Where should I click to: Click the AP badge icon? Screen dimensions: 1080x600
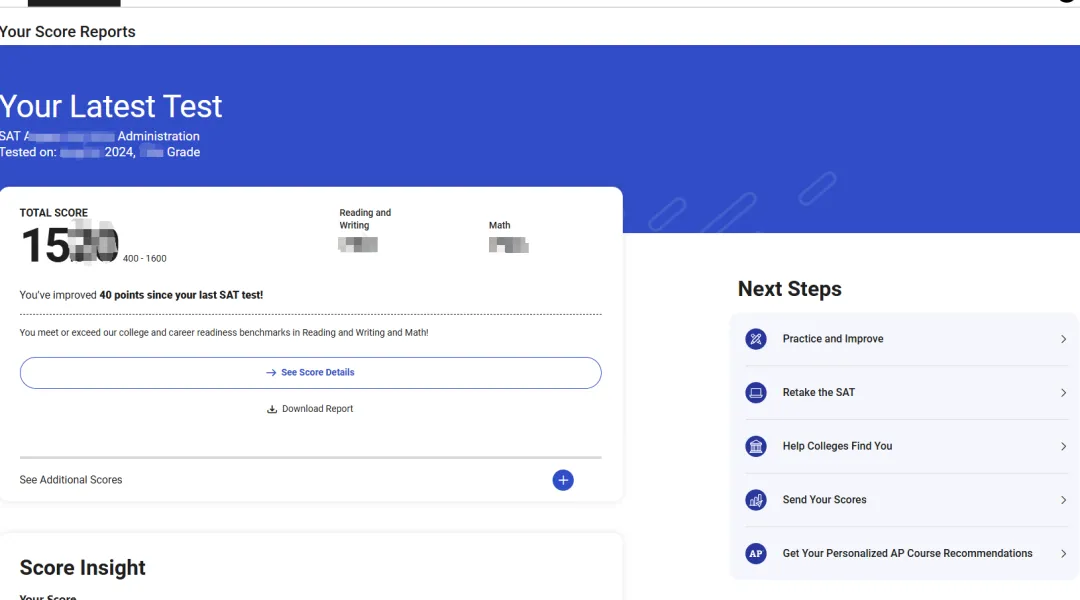pos(756,553)
